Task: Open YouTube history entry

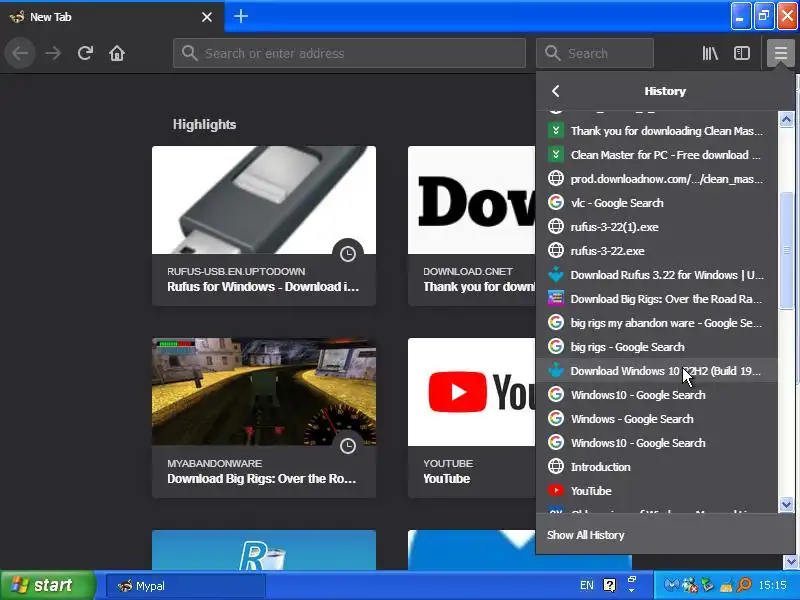Action: [x=657, y=491]
